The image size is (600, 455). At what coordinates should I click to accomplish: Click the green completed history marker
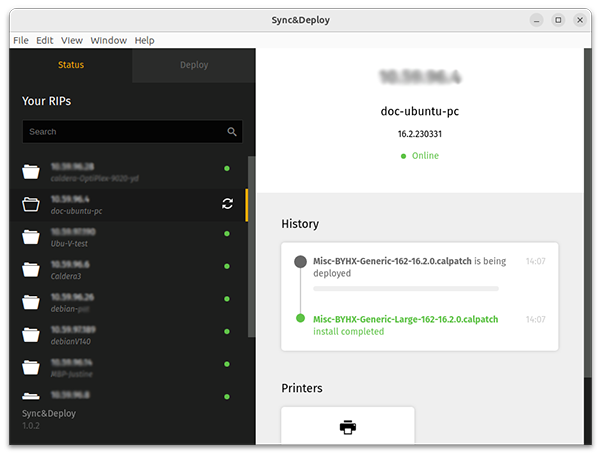pyautogui.click(x=300, y=318)
